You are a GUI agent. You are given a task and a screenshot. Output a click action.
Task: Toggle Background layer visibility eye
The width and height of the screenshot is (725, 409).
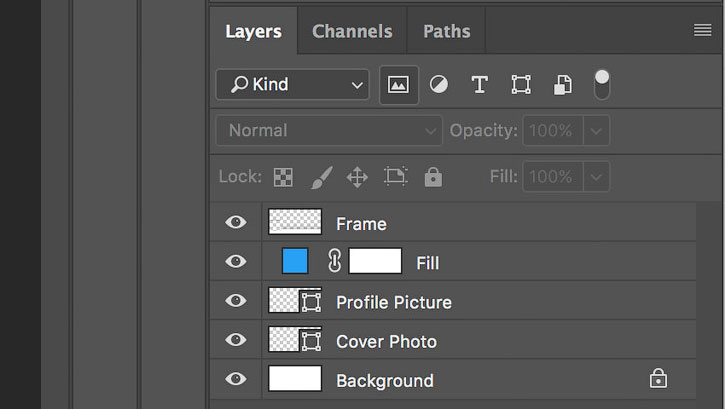click(236, 379)
